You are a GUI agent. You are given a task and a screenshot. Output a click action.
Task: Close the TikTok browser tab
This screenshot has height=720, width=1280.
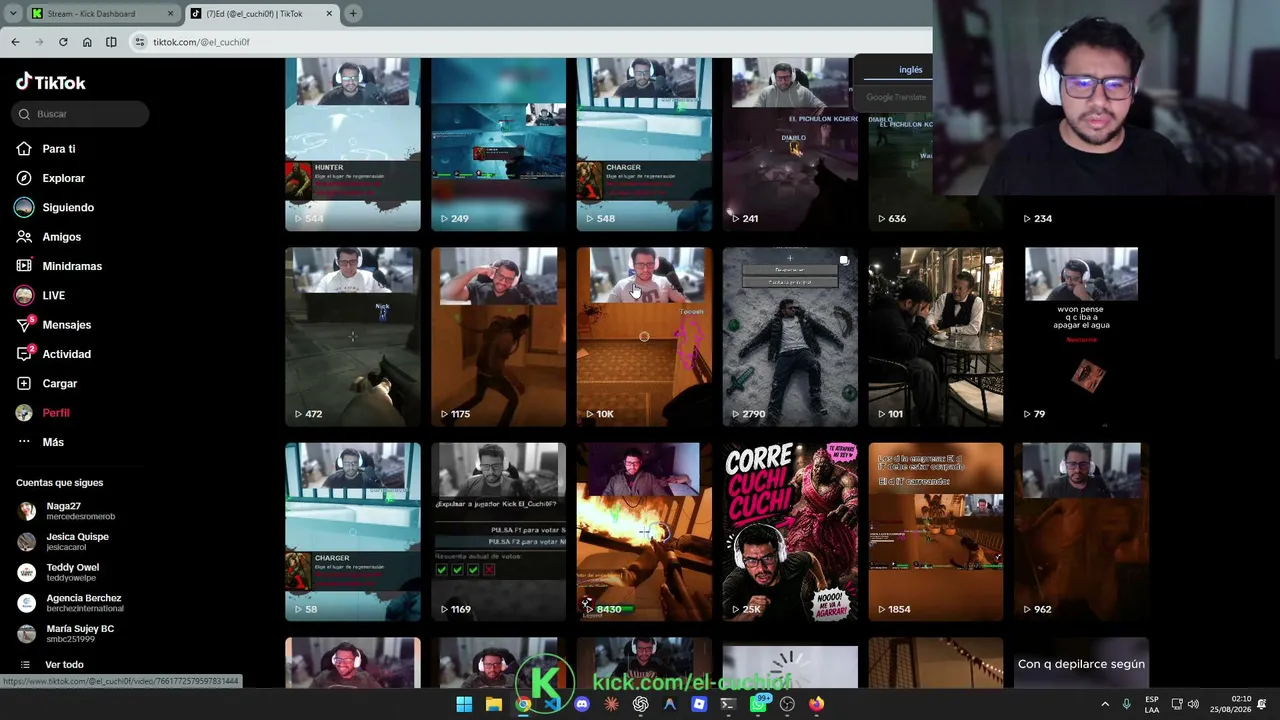pyautogui.click(x=329, y=14)
